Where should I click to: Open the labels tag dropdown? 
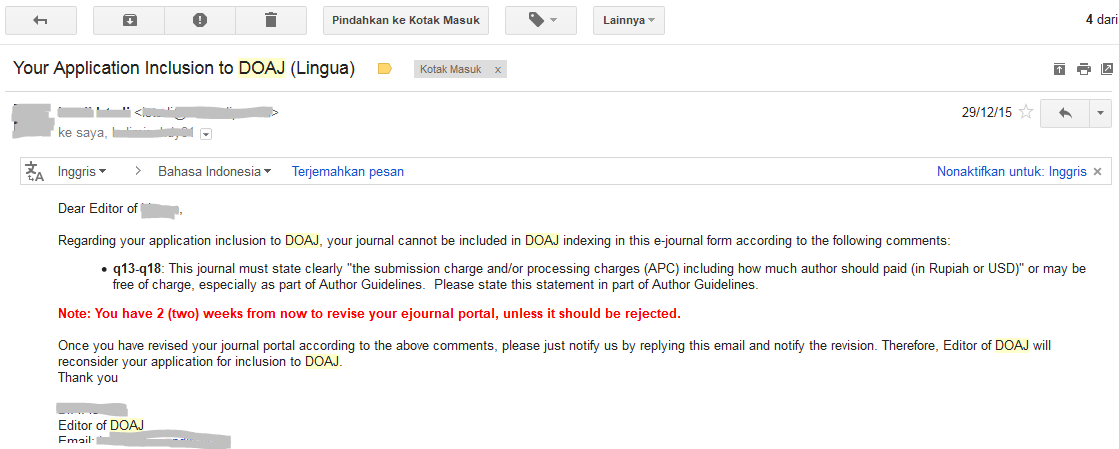[540, 20]
